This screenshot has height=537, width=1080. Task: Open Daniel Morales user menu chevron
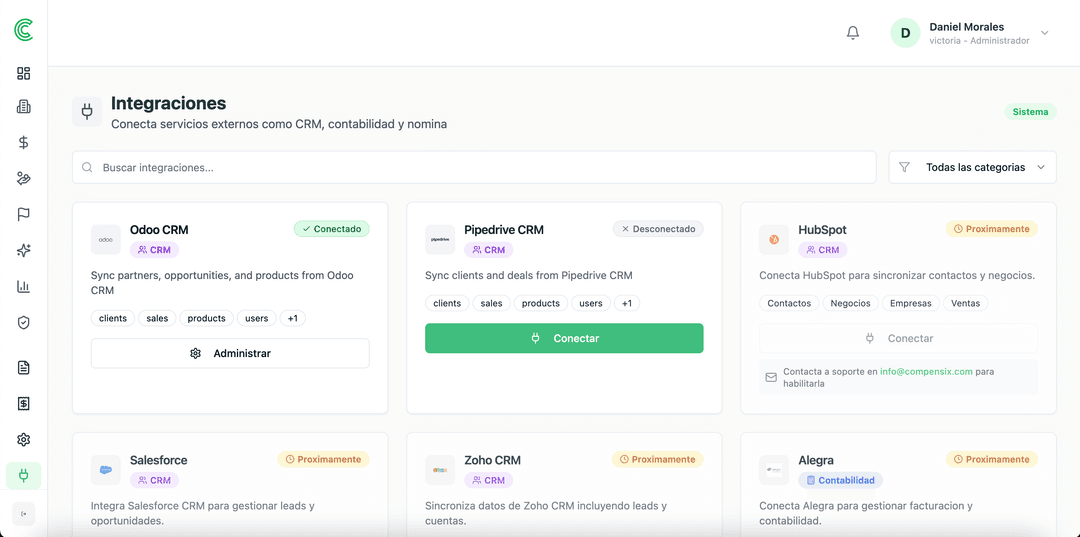tap(1044, 33)
